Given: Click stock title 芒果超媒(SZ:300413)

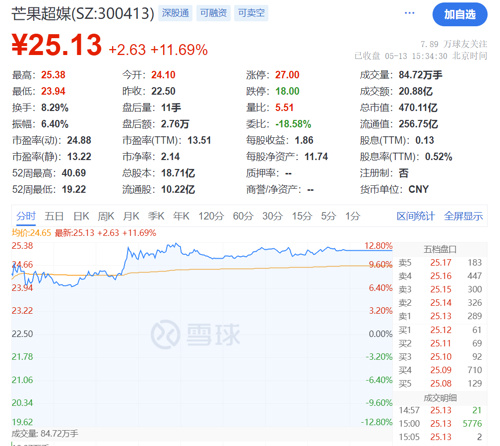Looking at the screenshot, I should click(83, 14).
